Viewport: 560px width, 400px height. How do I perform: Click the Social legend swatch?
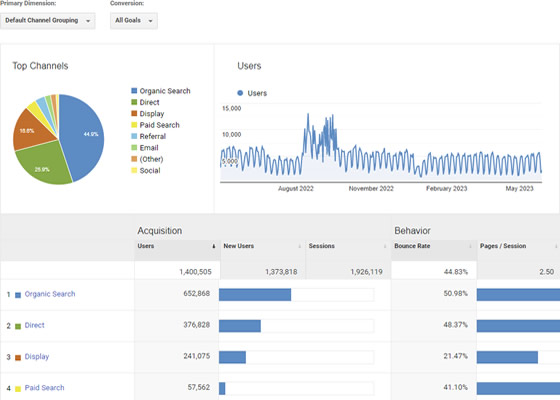[x=134, y=170]
